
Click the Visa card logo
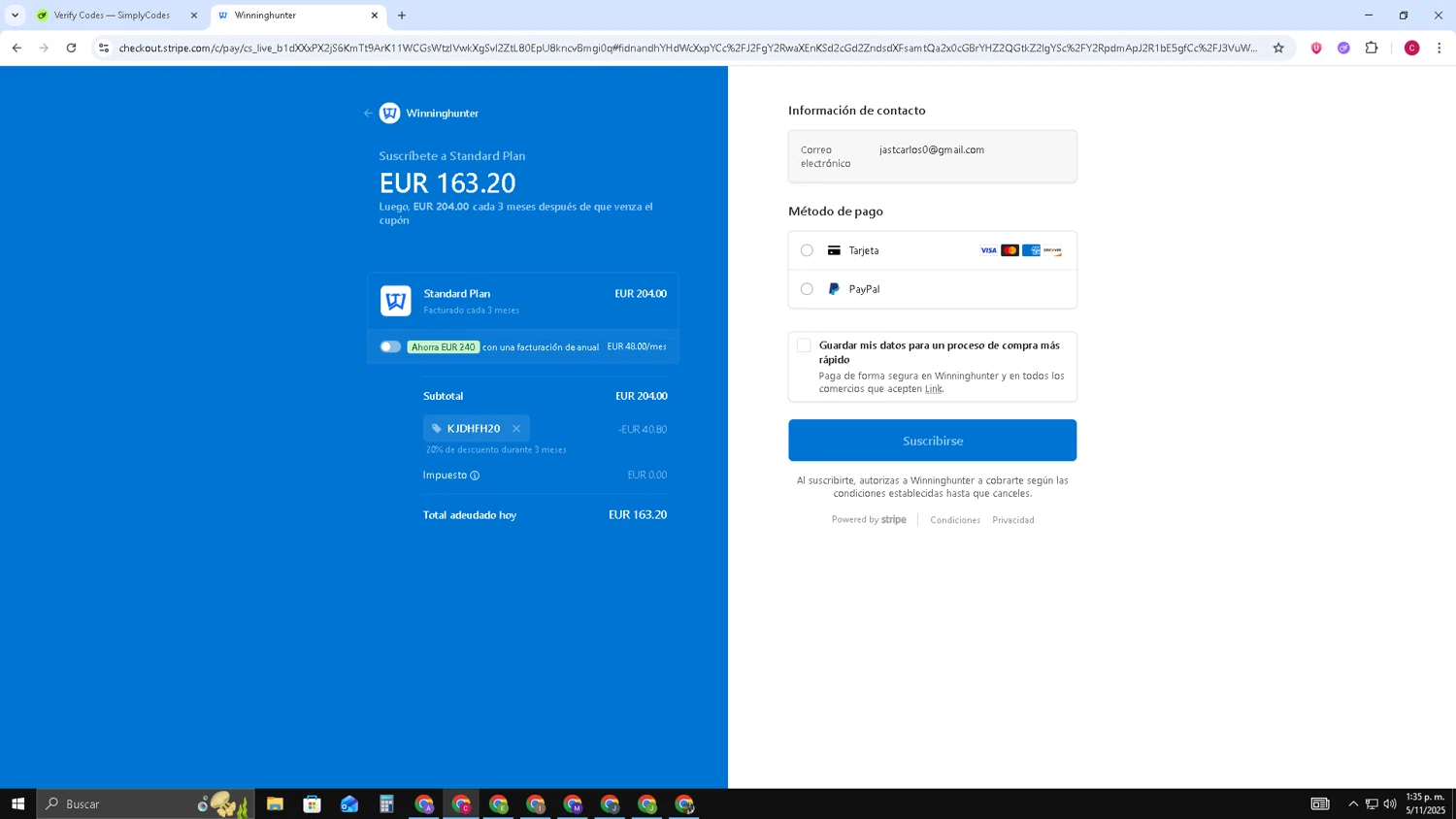(988, 250)
